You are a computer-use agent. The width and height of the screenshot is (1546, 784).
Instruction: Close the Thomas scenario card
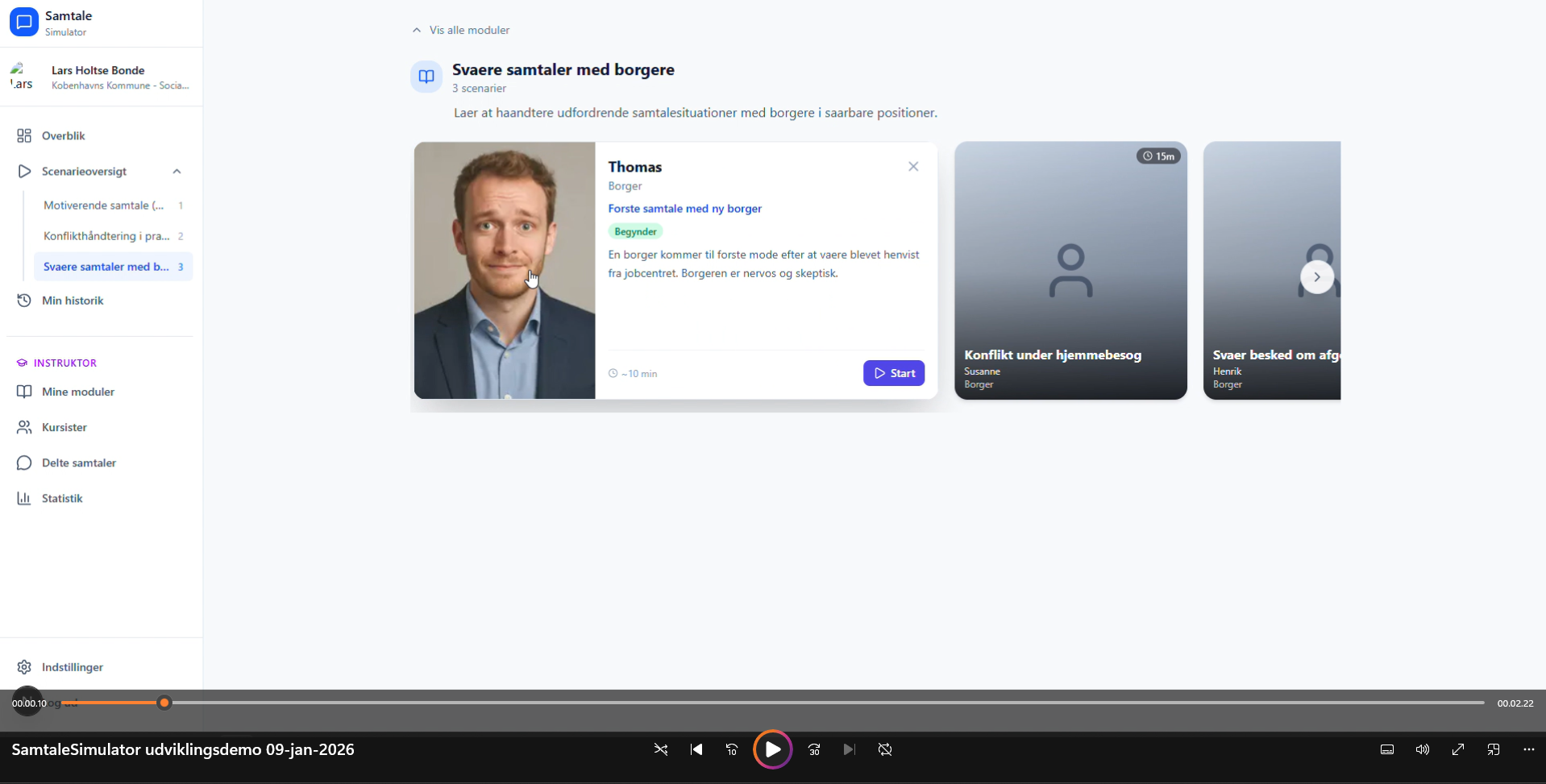[x=913, y=167]
